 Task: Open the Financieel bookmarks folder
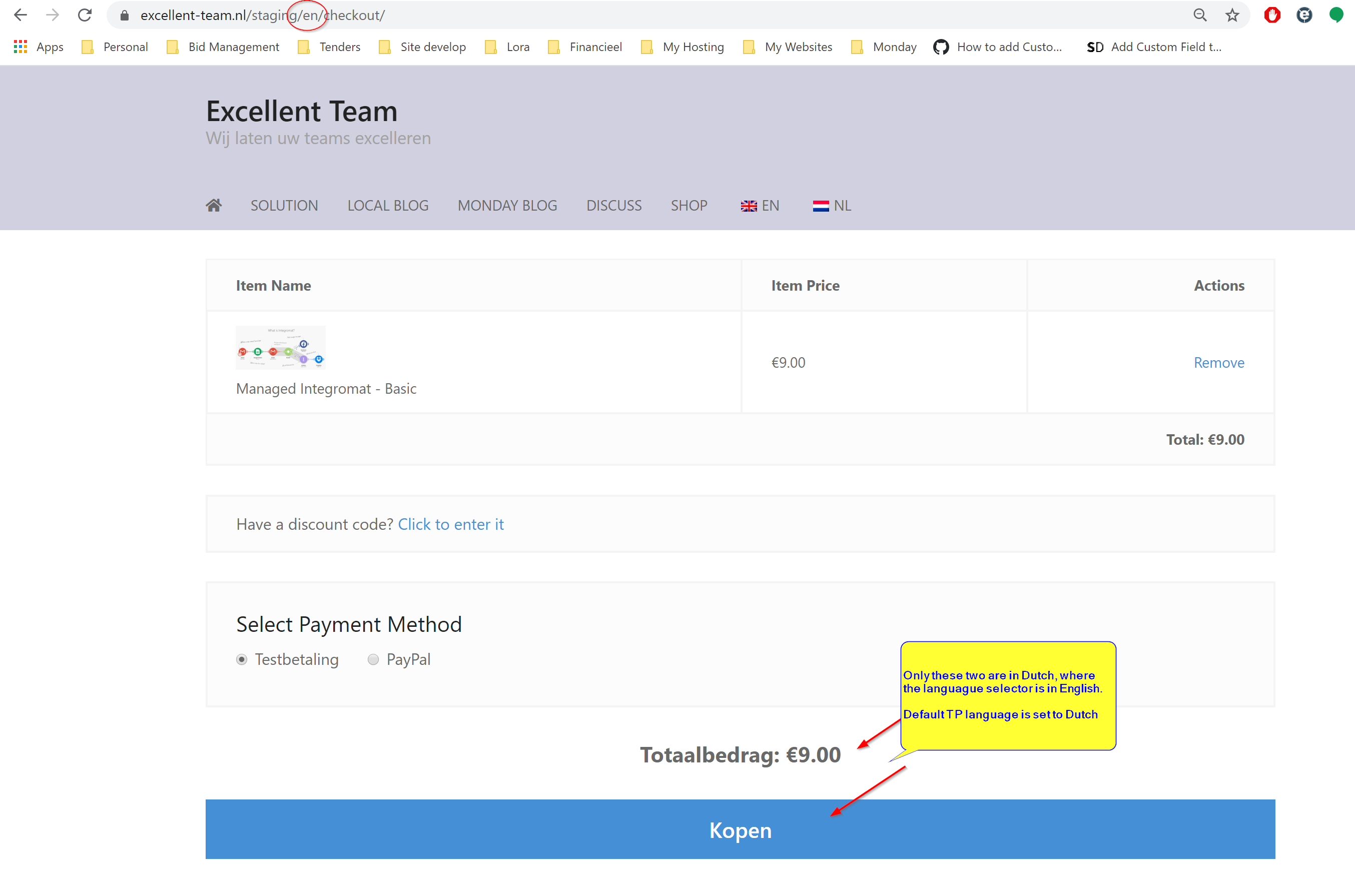(x=584, y=47)
